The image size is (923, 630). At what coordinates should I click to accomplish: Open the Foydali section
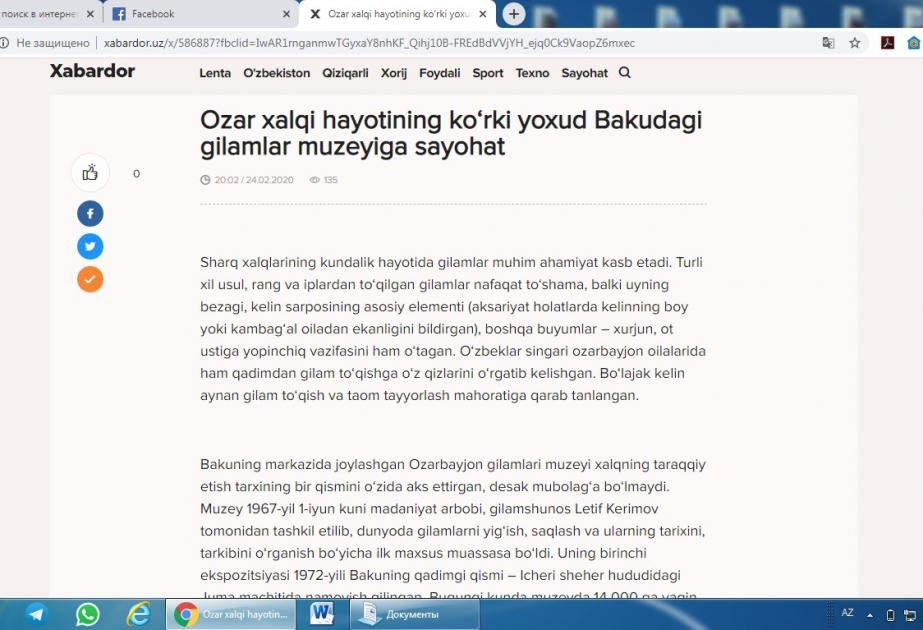[440, 73]
